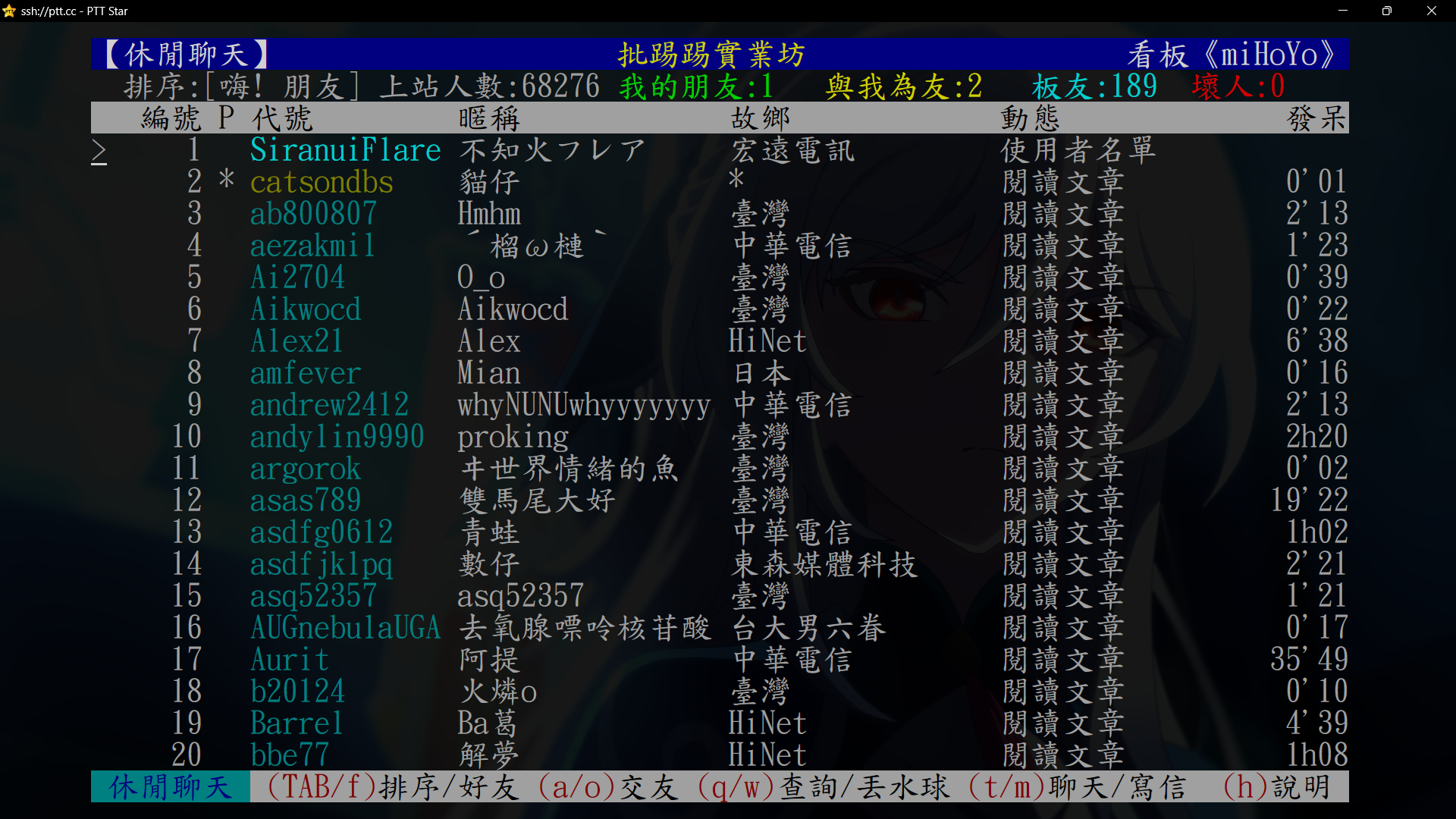The image size is (1456, 819).
Task: Select the Ai2704 user row
Action: (x=720, y=278)
